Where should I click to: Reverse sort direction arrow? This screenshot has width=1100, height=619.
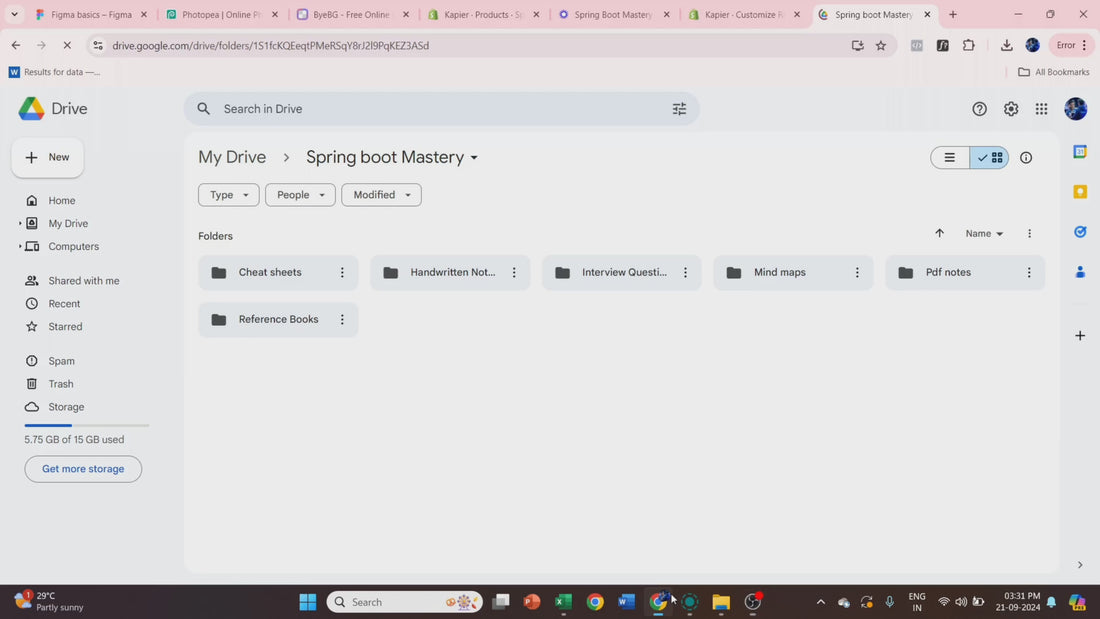tap(939, 233)
